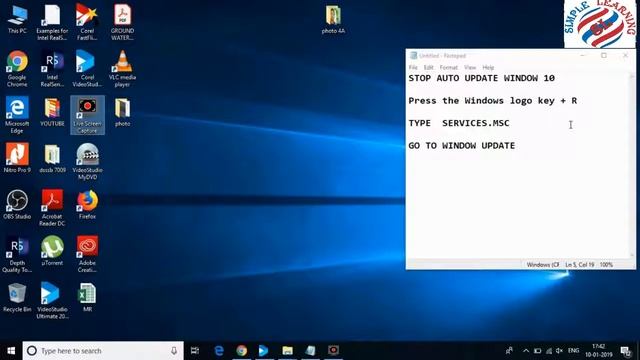Click 'Ln 5, Col 19' in status bar
Screen dimensions: 640x360
(x=580, y=265)
